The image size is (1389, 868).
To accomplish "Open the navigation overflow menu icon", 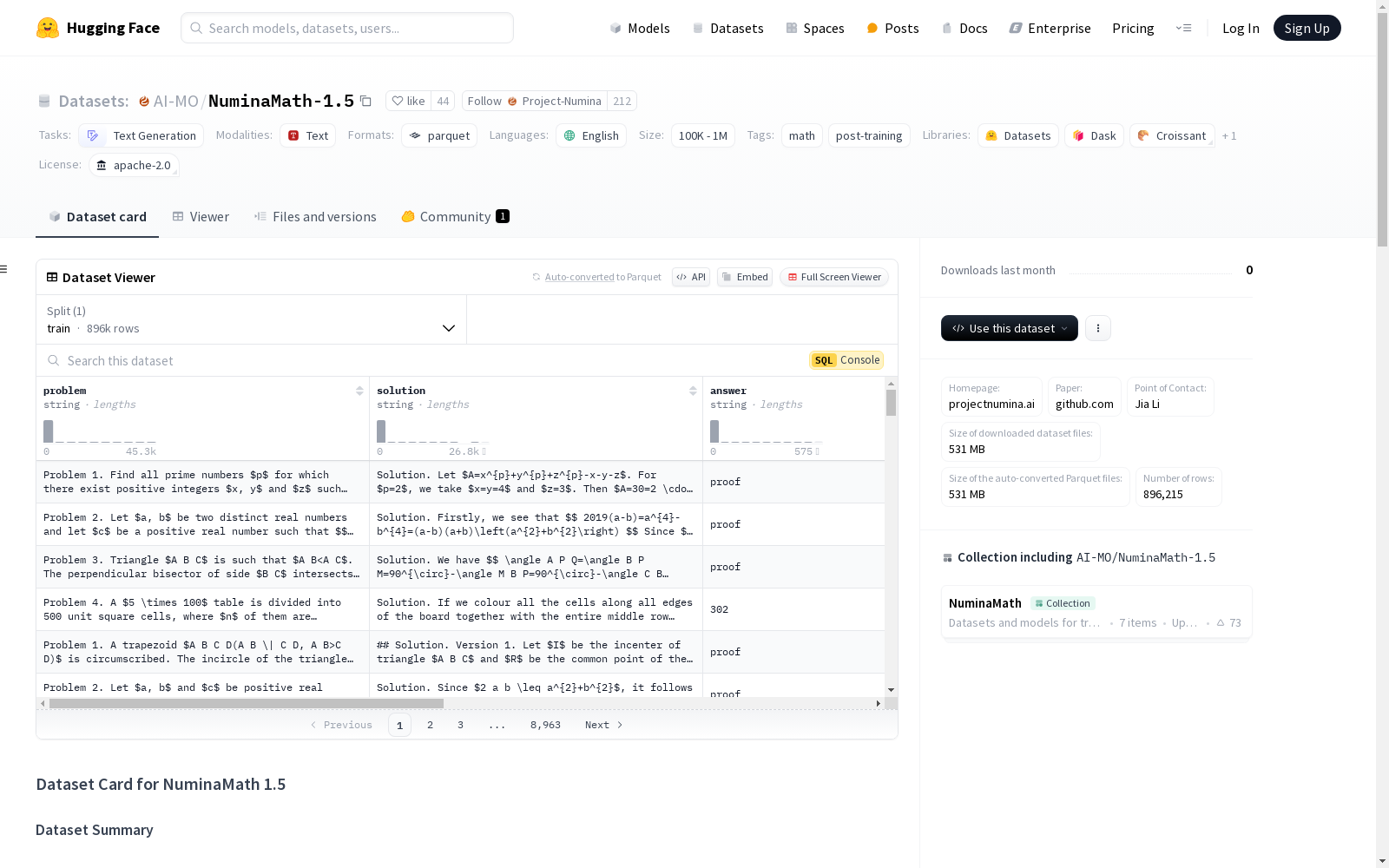I will pyautogui.click(x=1183, y=28).
